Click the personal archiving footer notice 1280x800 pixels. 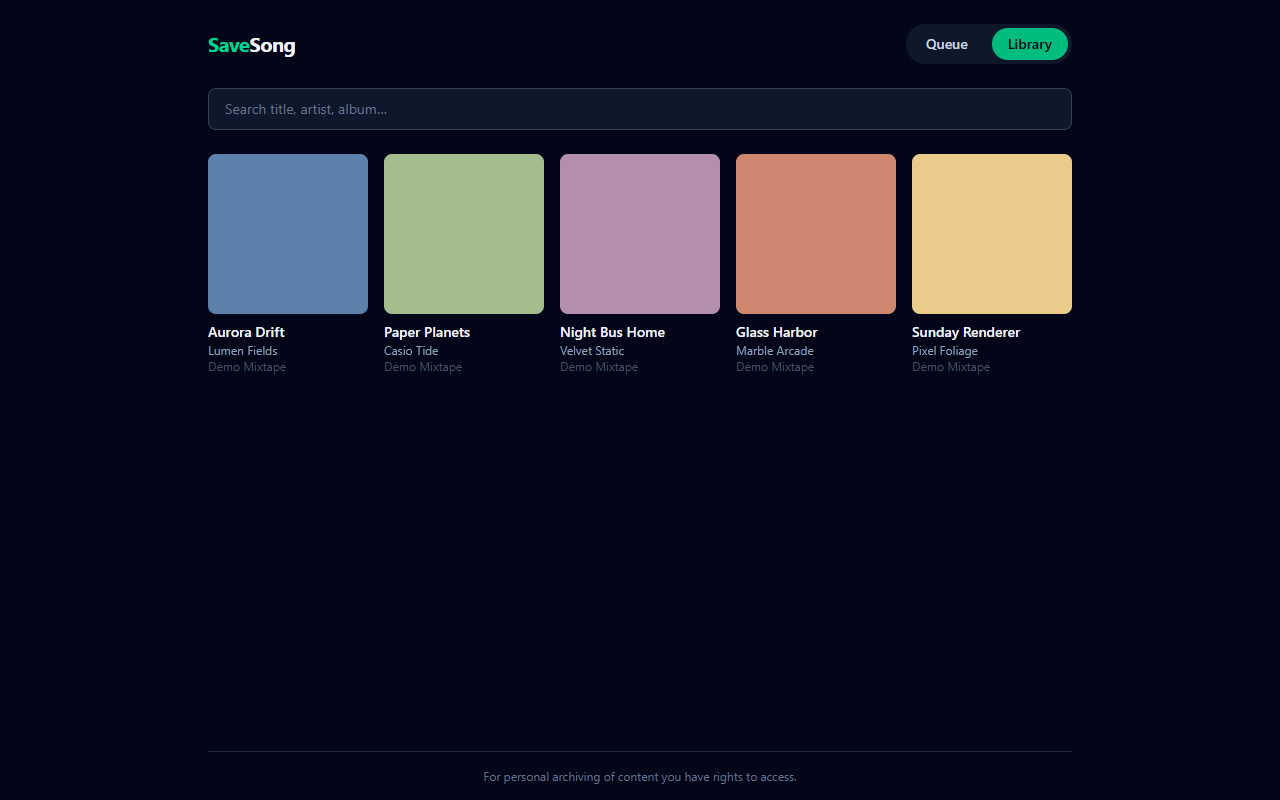[x=640, y=777]
